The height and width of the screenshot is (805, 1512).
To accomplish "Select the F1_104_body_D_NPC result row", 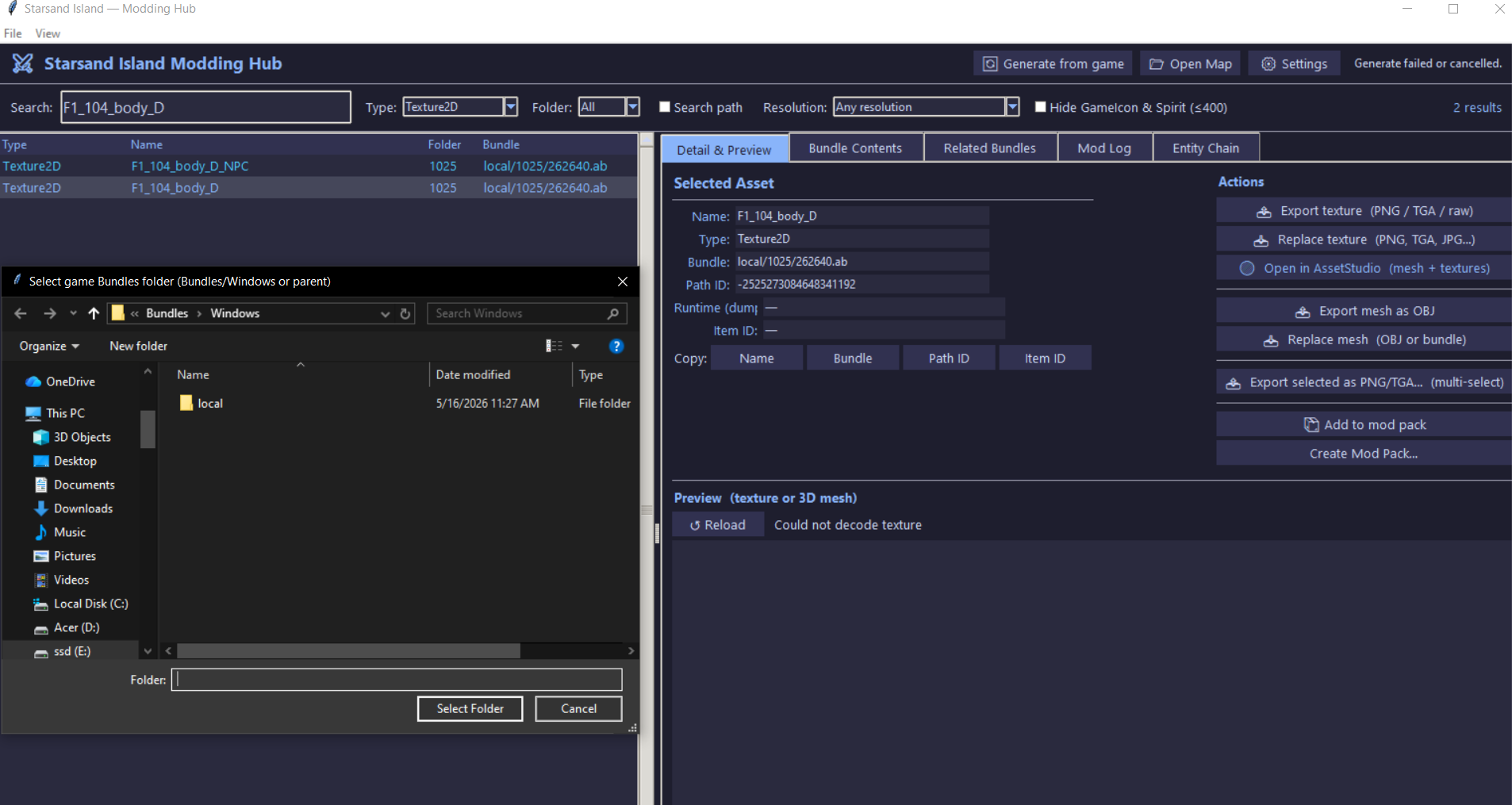I will click(318, 166).
